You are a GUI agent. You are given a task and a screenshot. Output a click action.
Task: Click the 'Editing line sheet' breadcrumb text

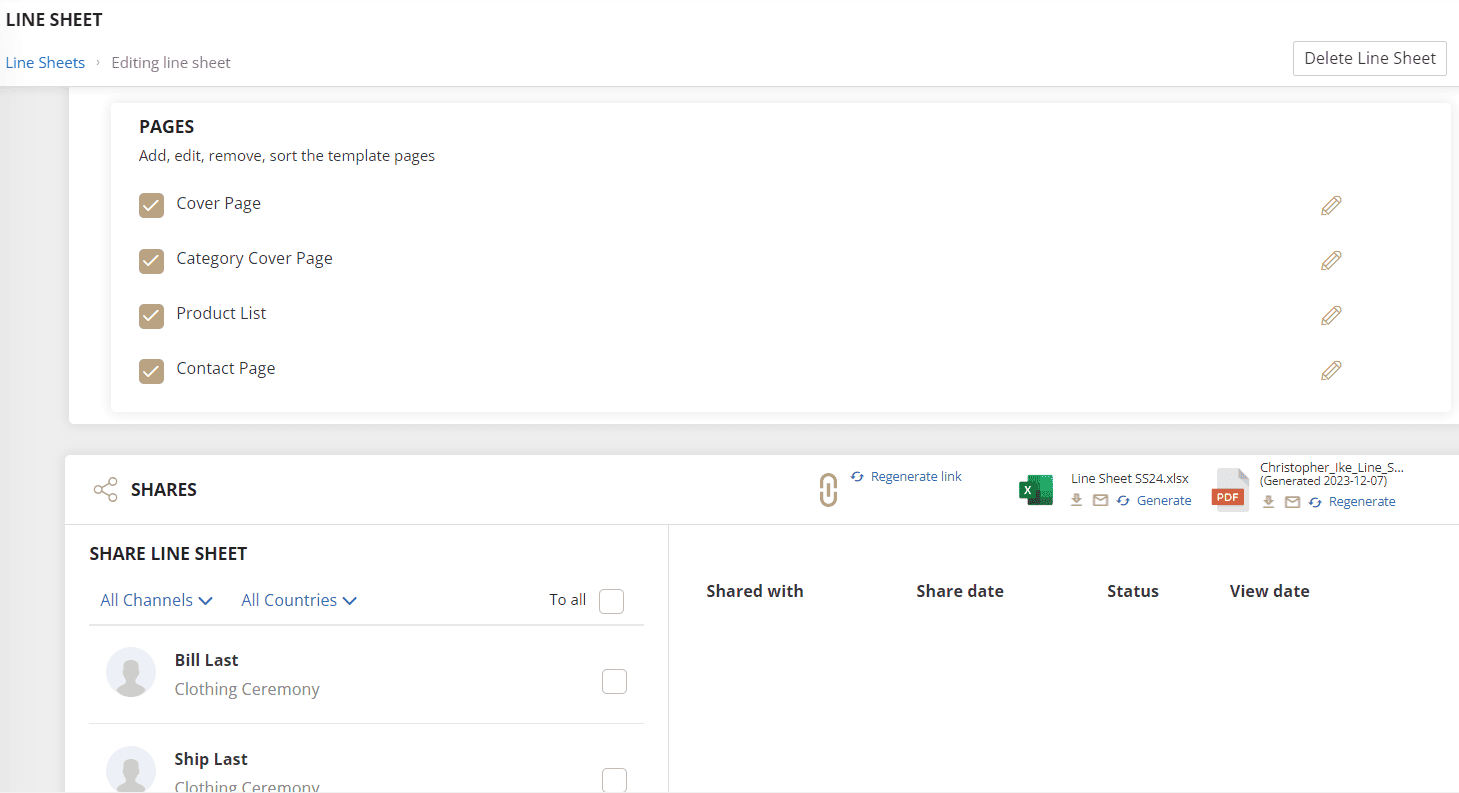(x=171, y=62)
